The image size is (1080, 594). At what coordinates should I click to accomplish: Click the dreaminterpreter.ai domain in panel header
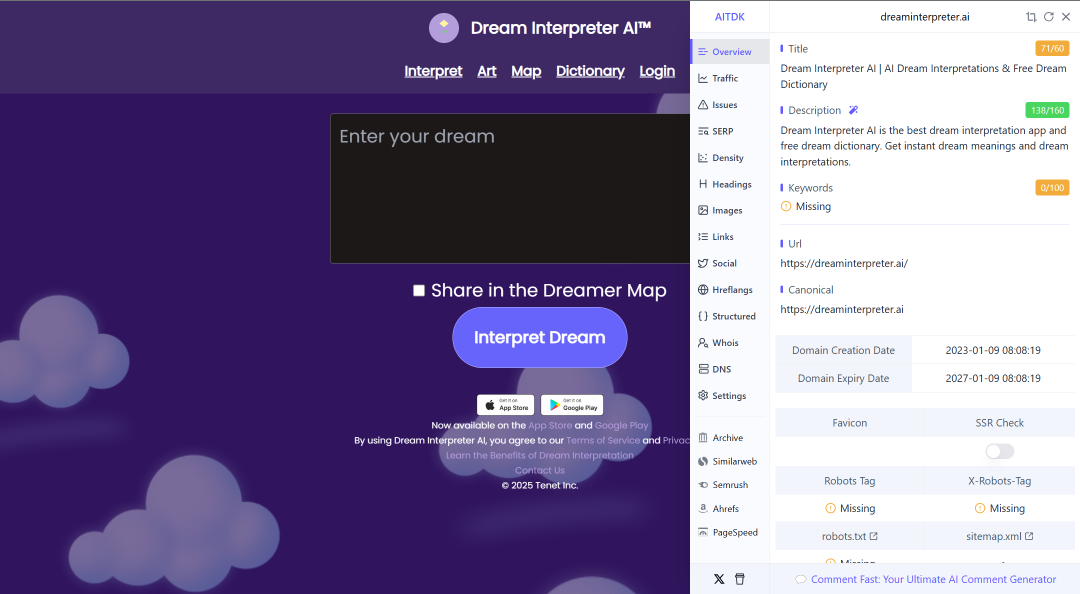(924, 17)
